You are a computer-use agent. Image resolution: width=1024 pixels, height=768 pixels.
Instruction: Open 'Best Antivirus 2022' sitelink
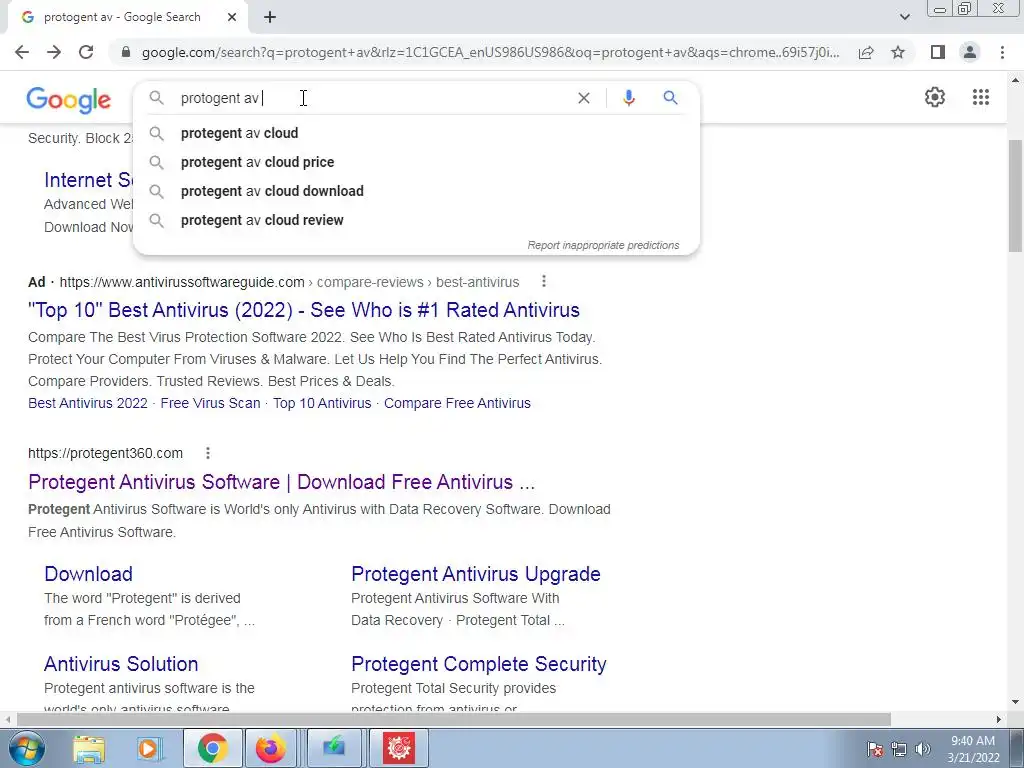[x=88, y=403]
